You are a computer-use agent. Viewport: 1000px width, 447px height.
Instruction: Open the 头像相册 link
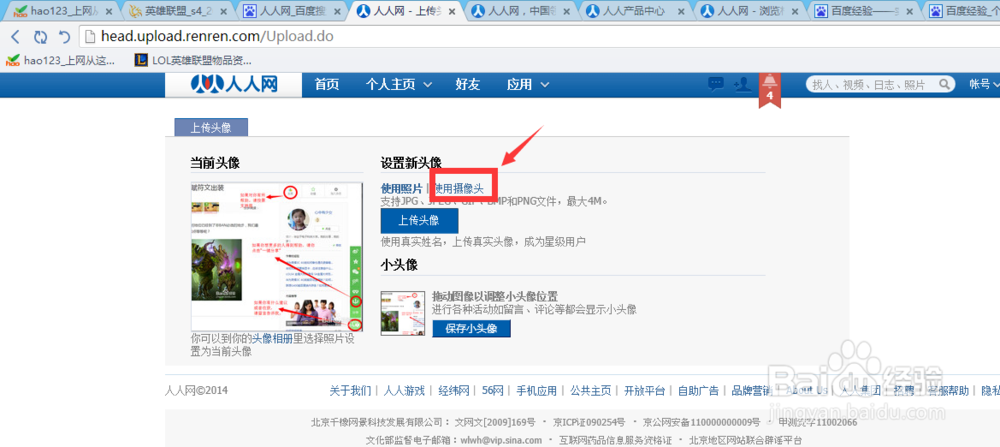[x=272, y=339]
